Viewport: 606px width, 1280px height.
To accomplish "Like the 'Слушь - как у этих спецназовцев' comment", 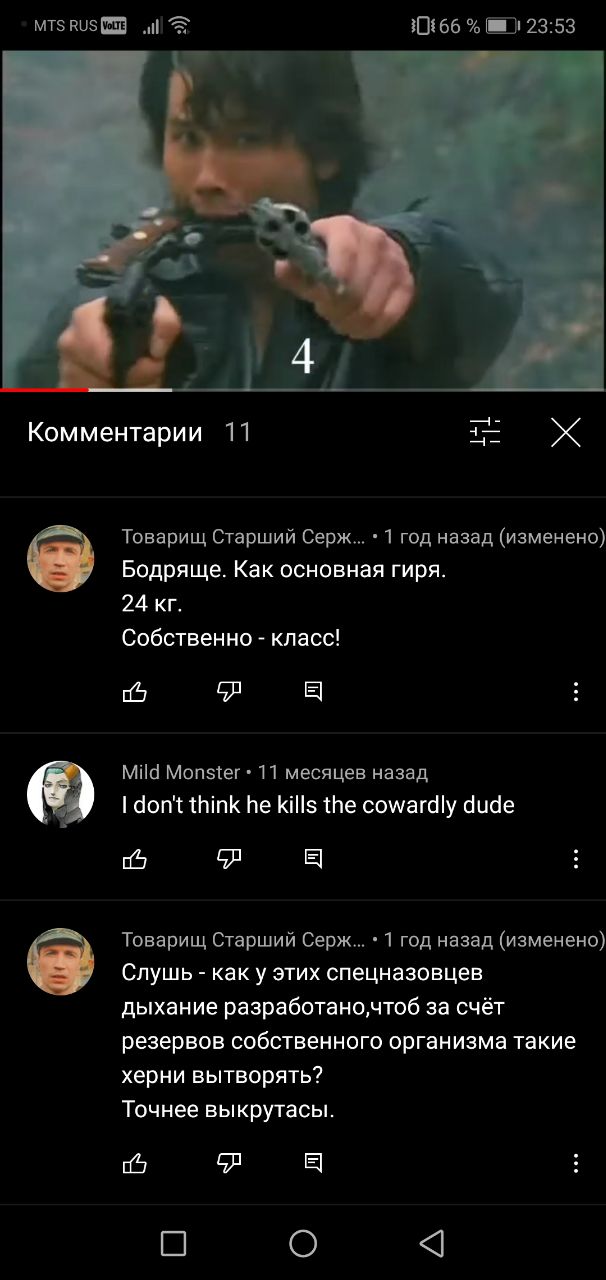I will coord(134,1162).
